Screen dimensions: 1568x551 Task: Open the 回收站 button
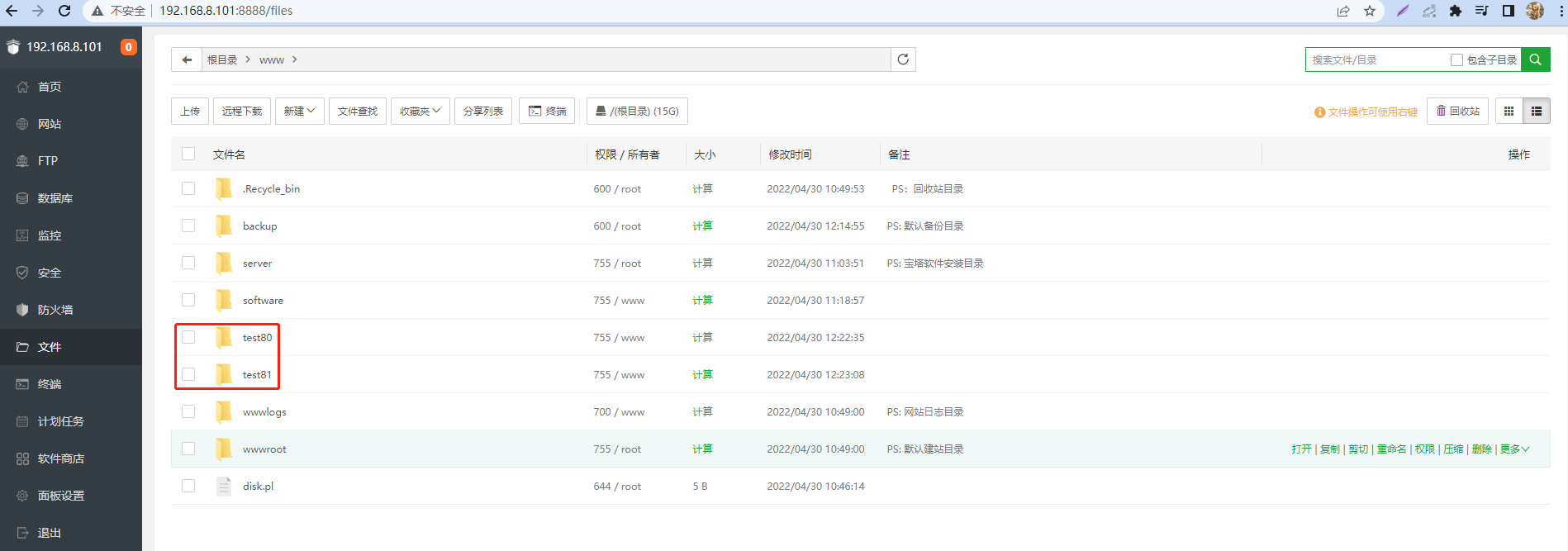[1458, 111]
